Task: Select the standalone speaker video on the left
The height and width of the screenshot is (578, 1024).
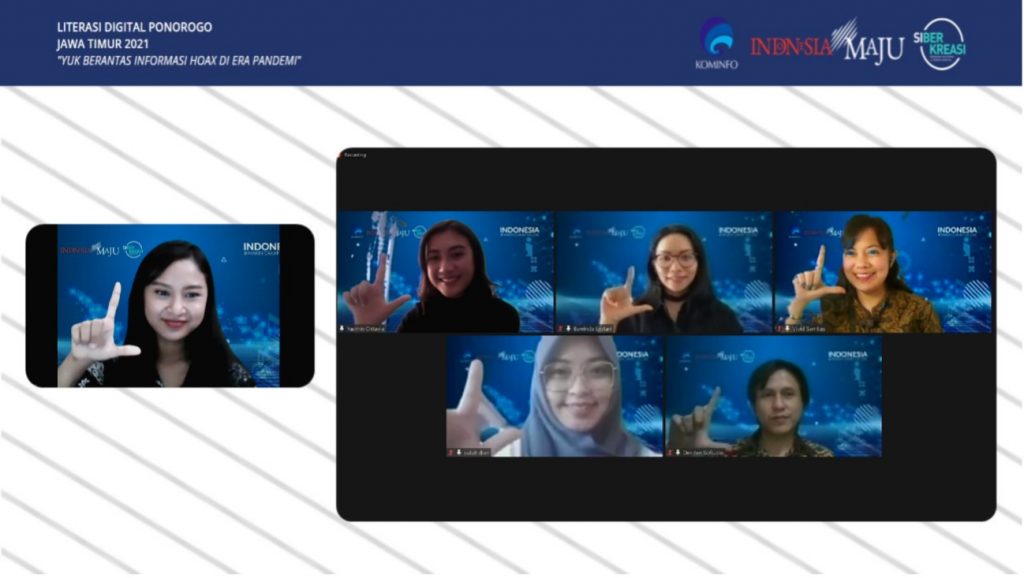Action: (169, 305)
